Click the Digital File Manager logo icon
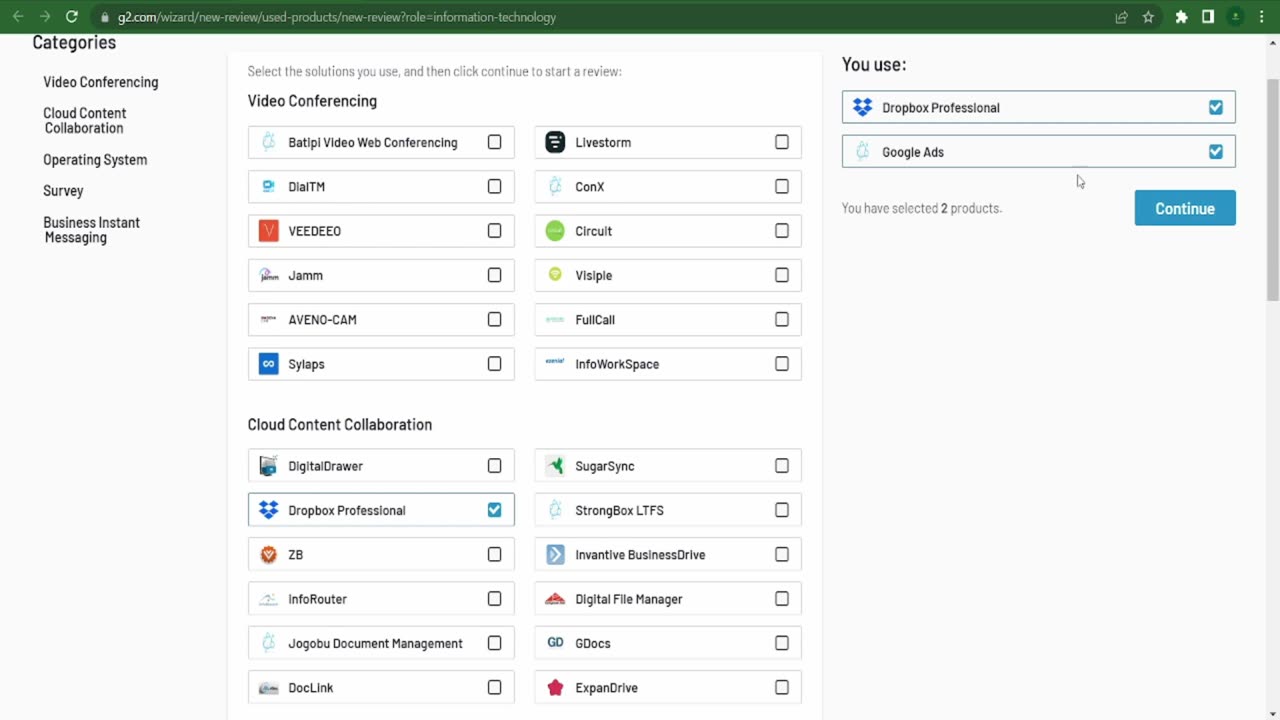This screenshot has height=720, width=1280. point(555,599)
